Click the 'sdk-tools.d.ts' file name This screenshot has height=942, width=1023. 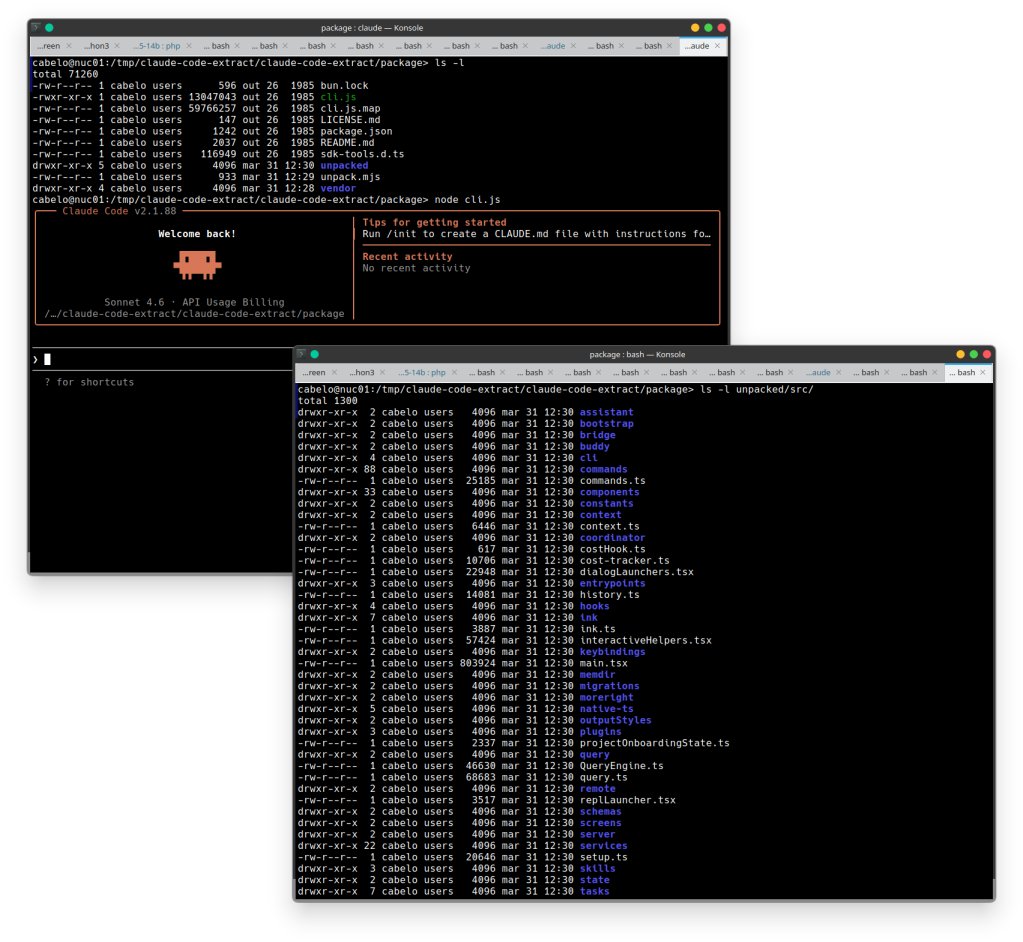click(362, 154)
